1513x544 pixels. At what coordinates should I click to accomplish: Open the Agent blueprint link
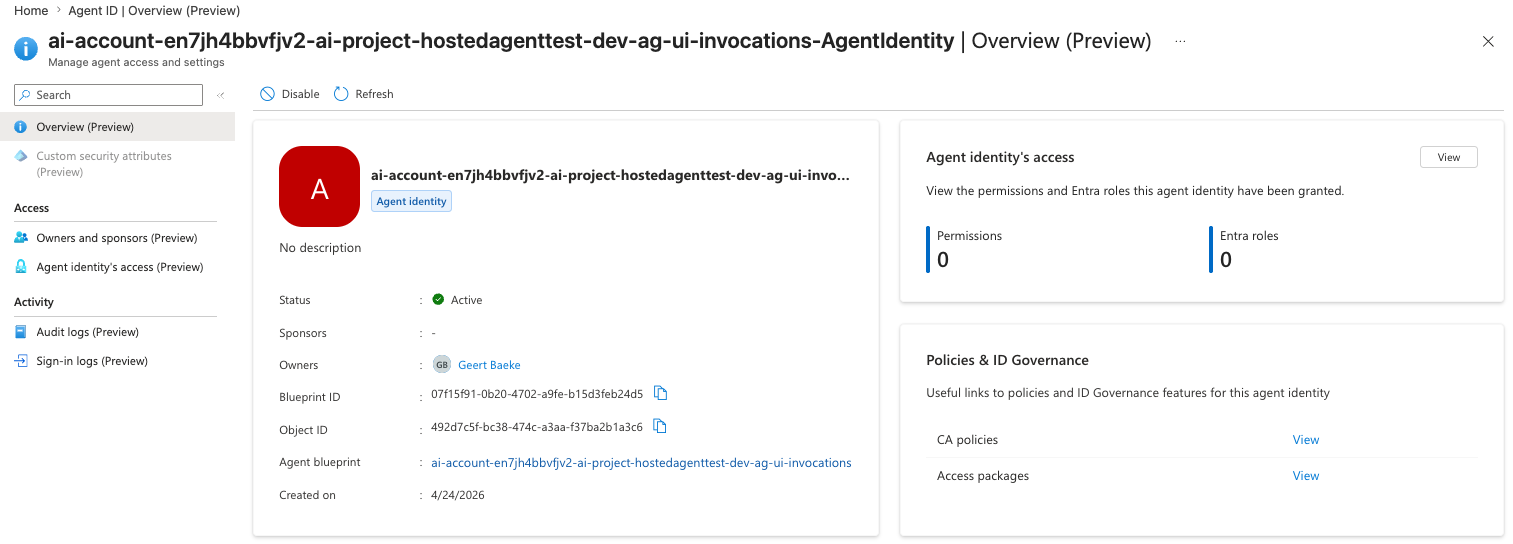click(x=641, y=463)
